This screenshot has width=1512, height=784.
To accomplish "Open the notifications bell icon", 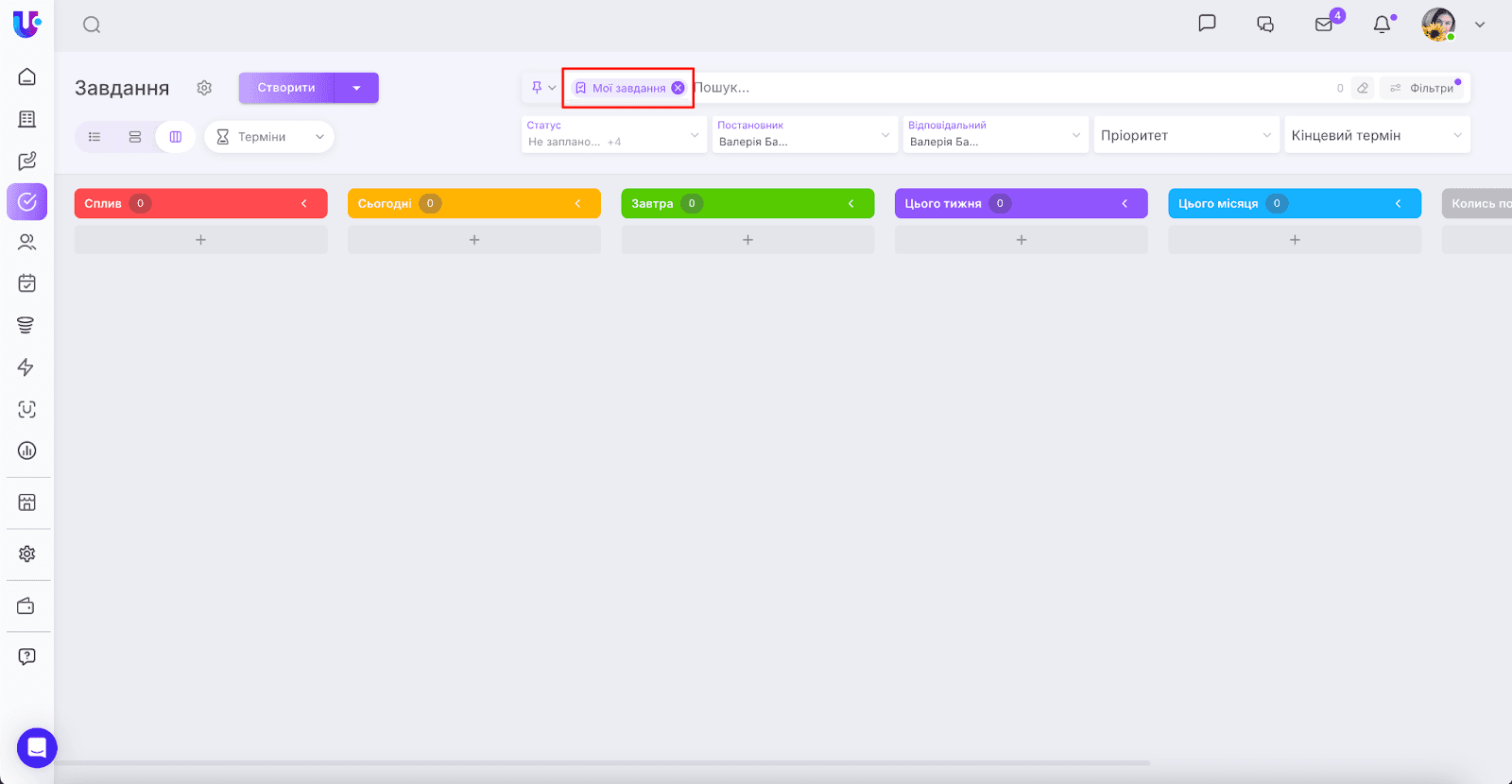I will point(1382,25).
